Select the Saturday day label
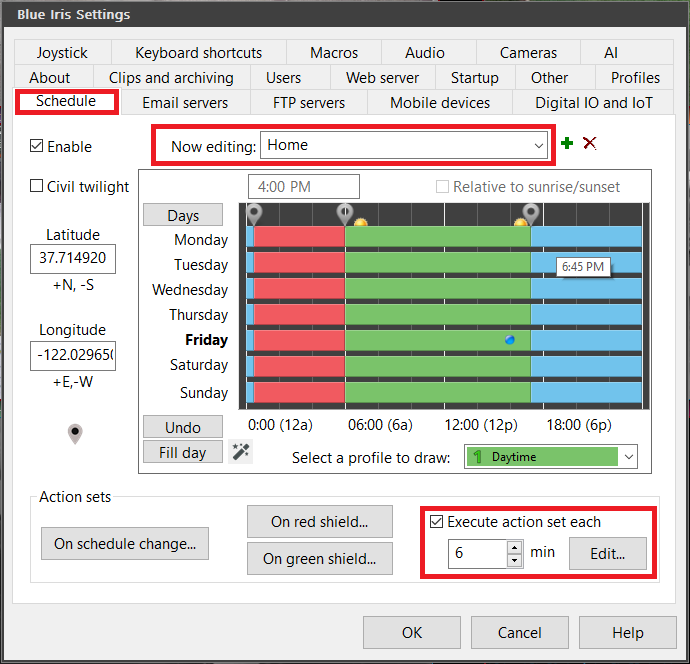Image resolution: width=690 pixels, height=664 pixels. click(199, 365)
